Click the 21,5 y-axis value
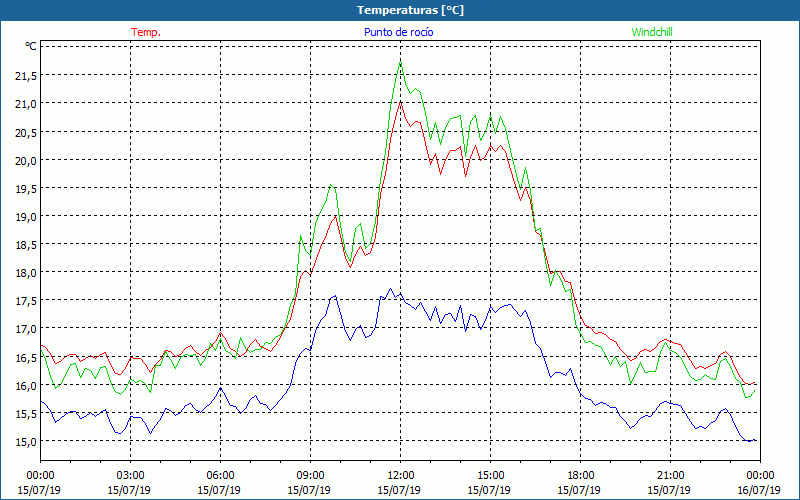This screenshot has width=800, height=500. click(x=26, y=76)
